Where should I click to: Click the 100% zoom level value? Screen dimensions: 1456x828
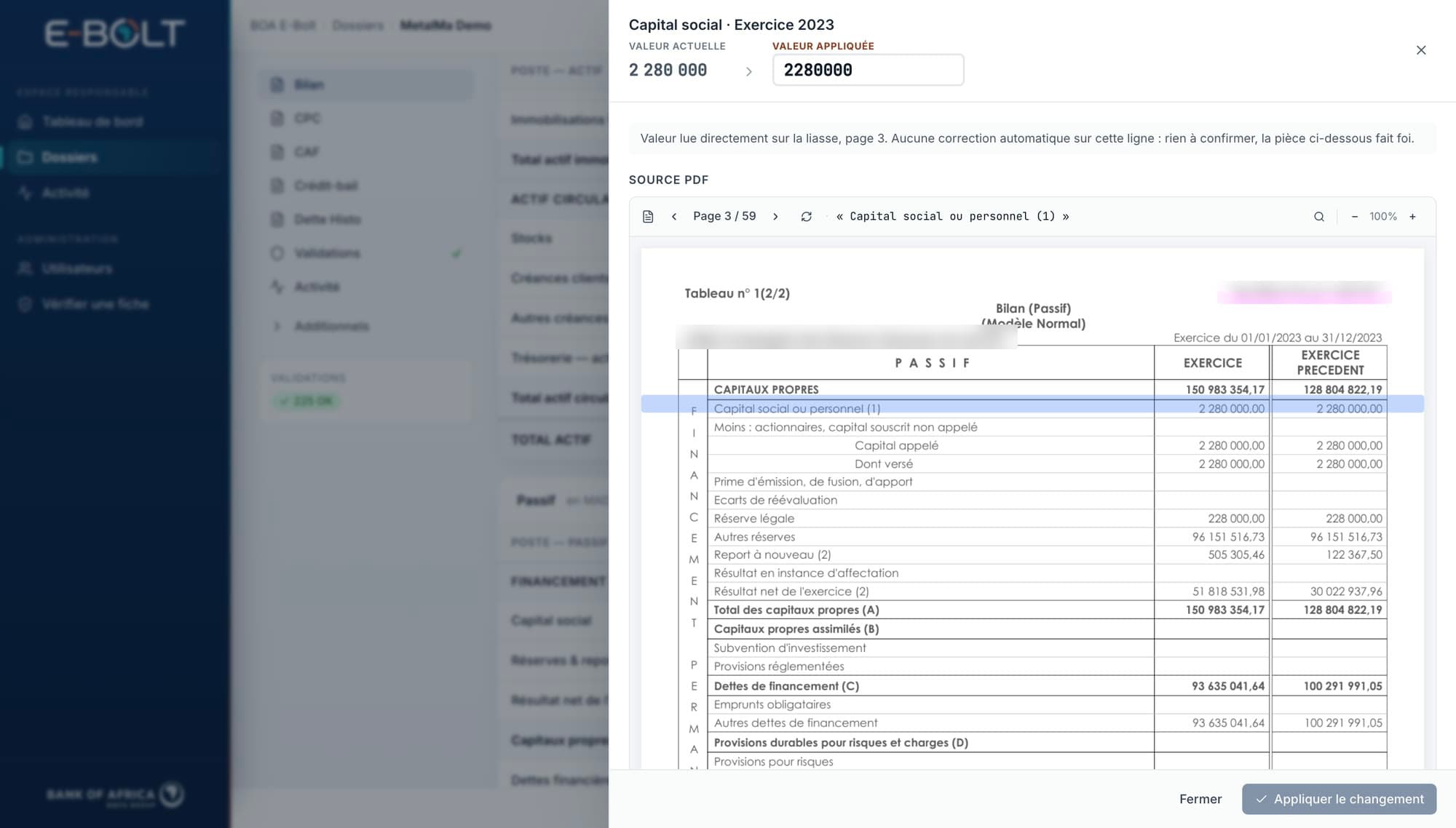tap(1382, 217)
